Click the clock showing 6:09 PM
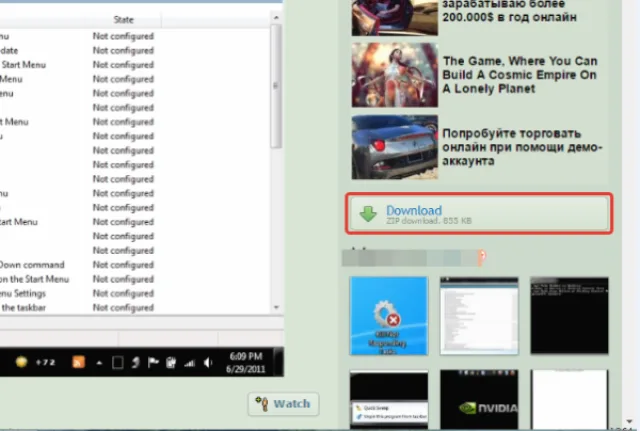640x431 pixels. coord(246,362)
